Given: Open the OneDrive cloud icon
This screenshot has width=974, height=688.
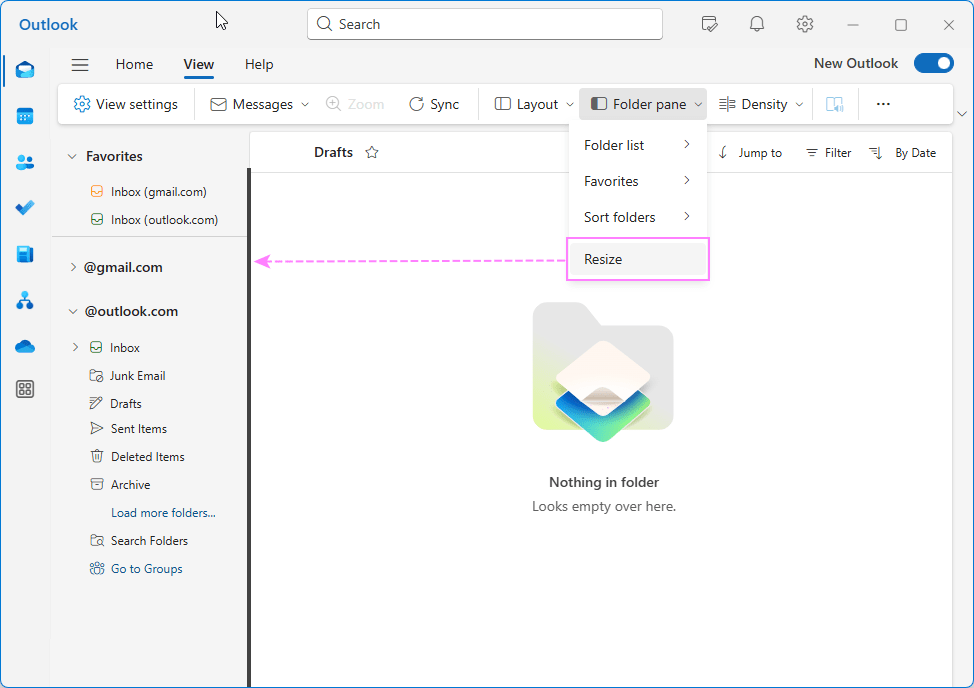Looking at the screenshot, I should pos(25,346).
